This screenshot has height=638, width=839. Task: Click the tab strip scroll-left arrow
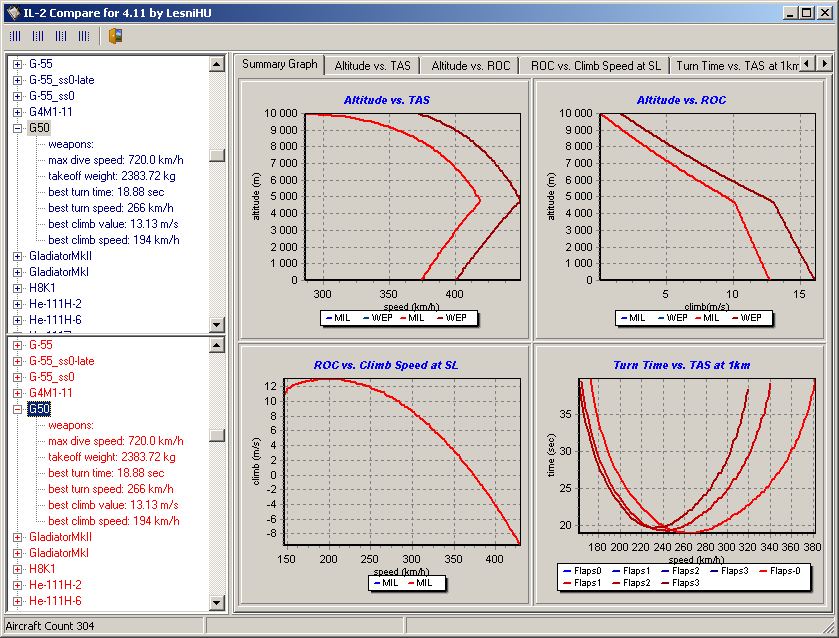807,64
